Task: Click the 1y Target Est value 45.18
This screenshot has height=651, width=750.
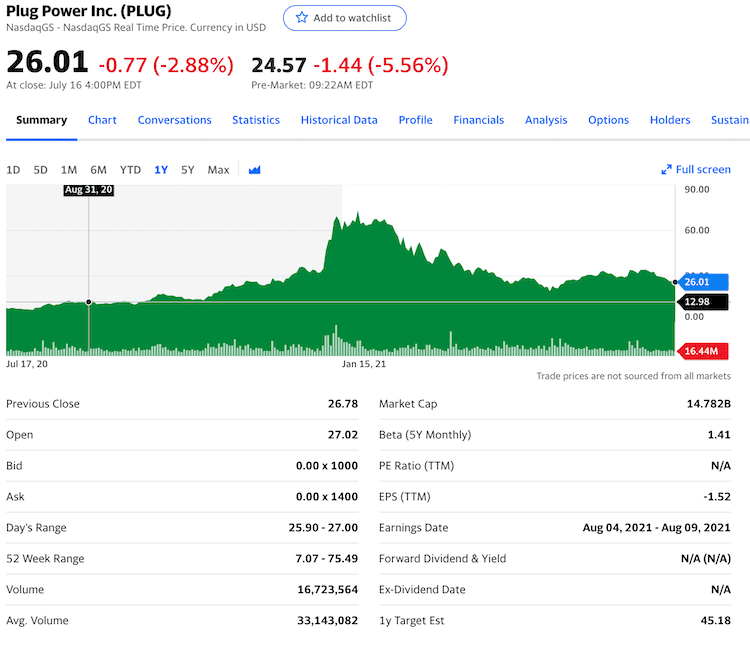Action: tap(716, 620)
